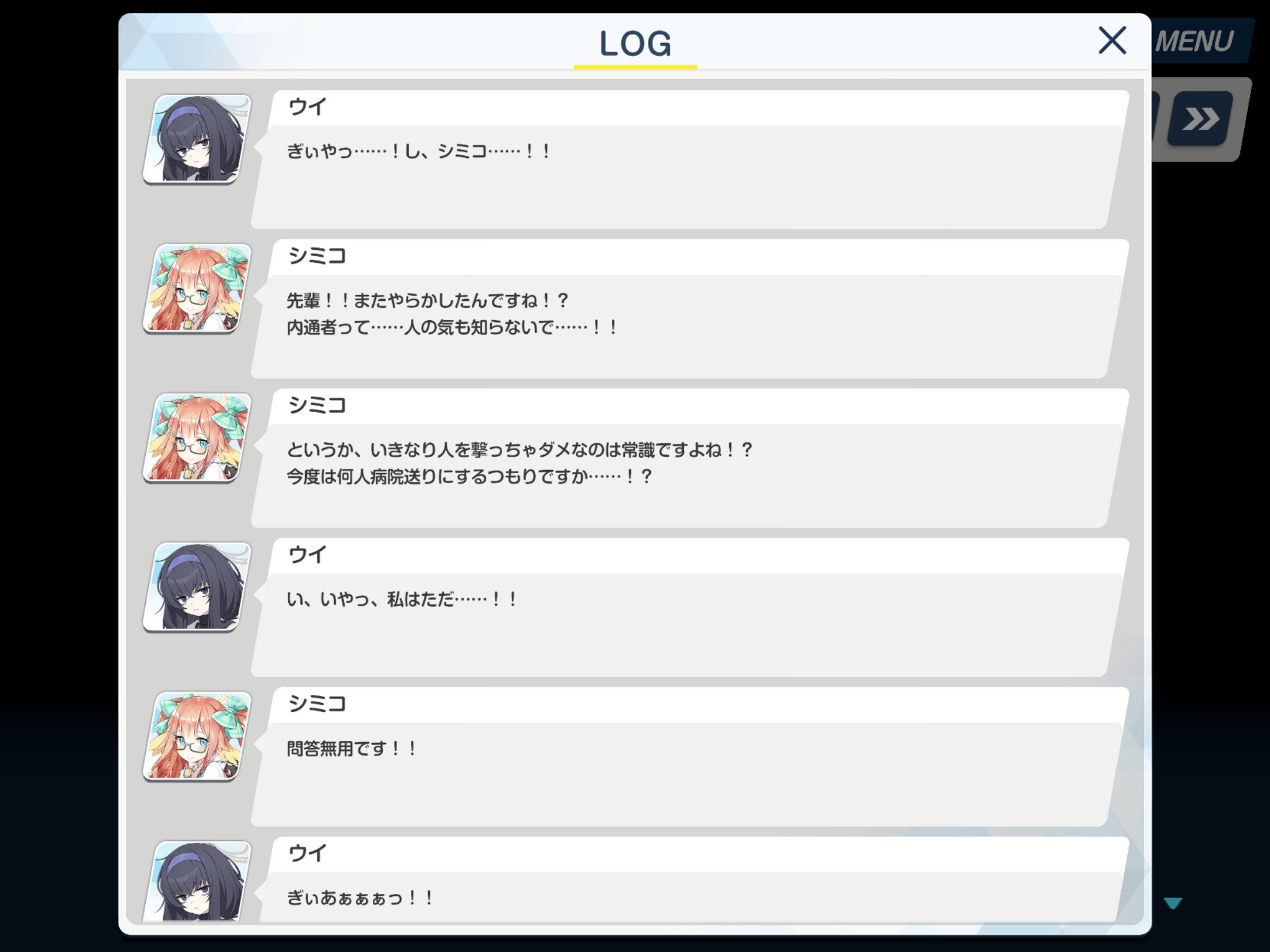
Task: Click the ウイ name label in first entry
Action: tap(307, 107)
